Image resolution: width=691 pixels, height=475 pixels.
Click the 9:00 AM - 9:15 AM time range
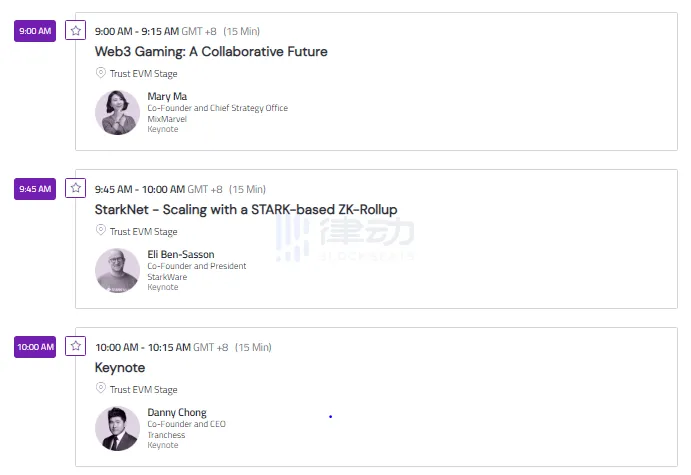(139, 31)
